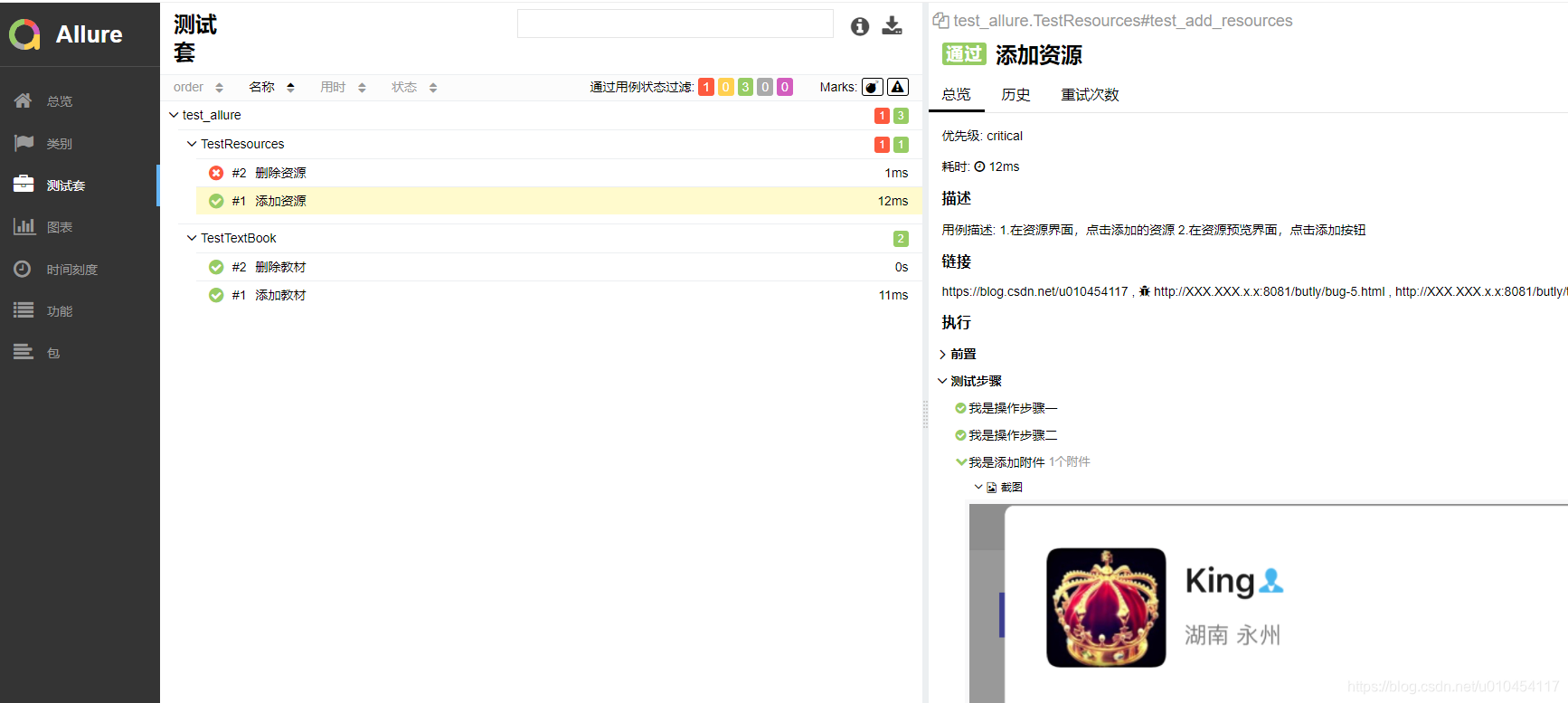
Task: Sort the list by 用时
Action: tap(344, 87)
